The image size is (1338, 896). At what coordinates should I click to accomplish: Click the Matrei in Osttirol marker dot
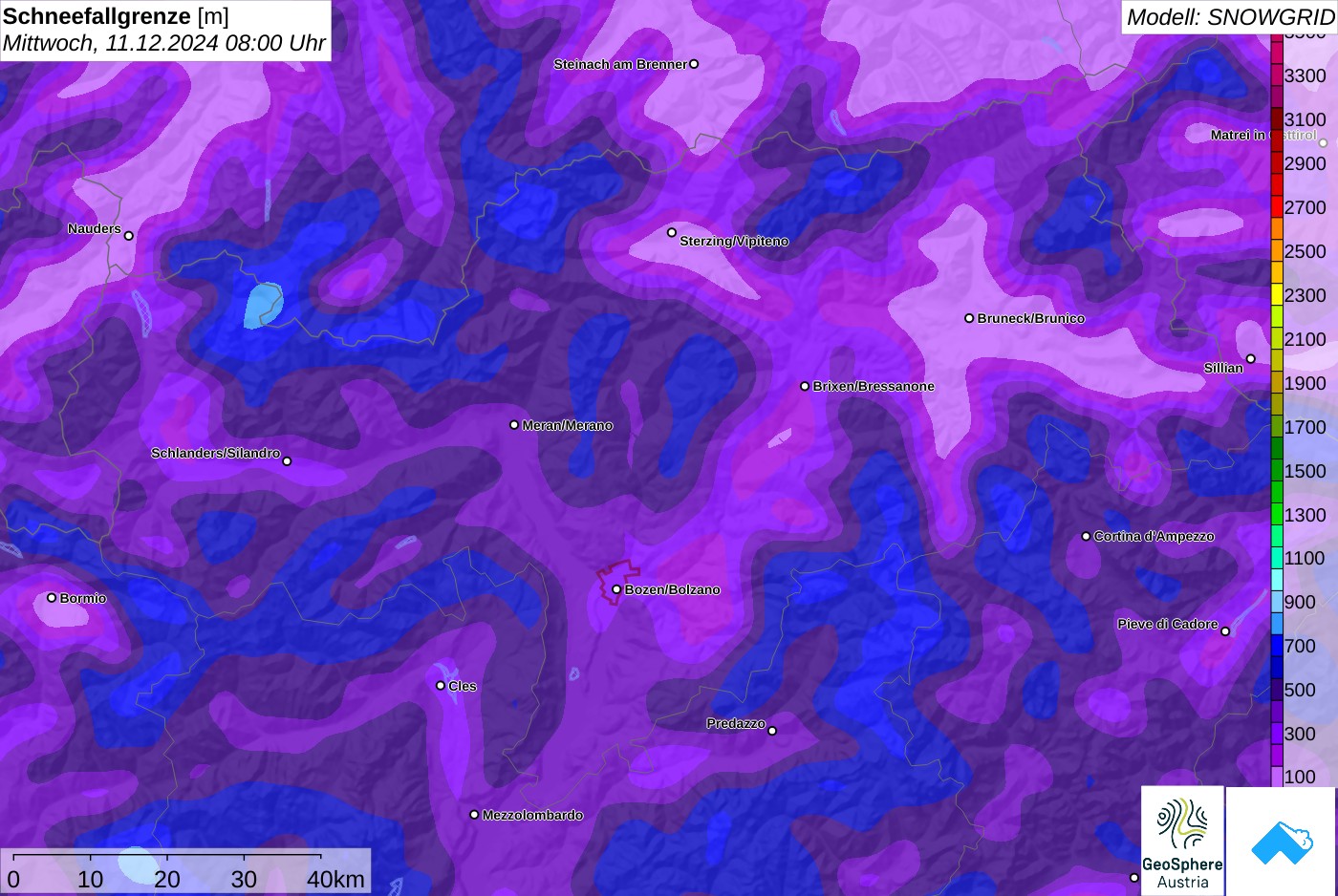[x=1324, y=143]
